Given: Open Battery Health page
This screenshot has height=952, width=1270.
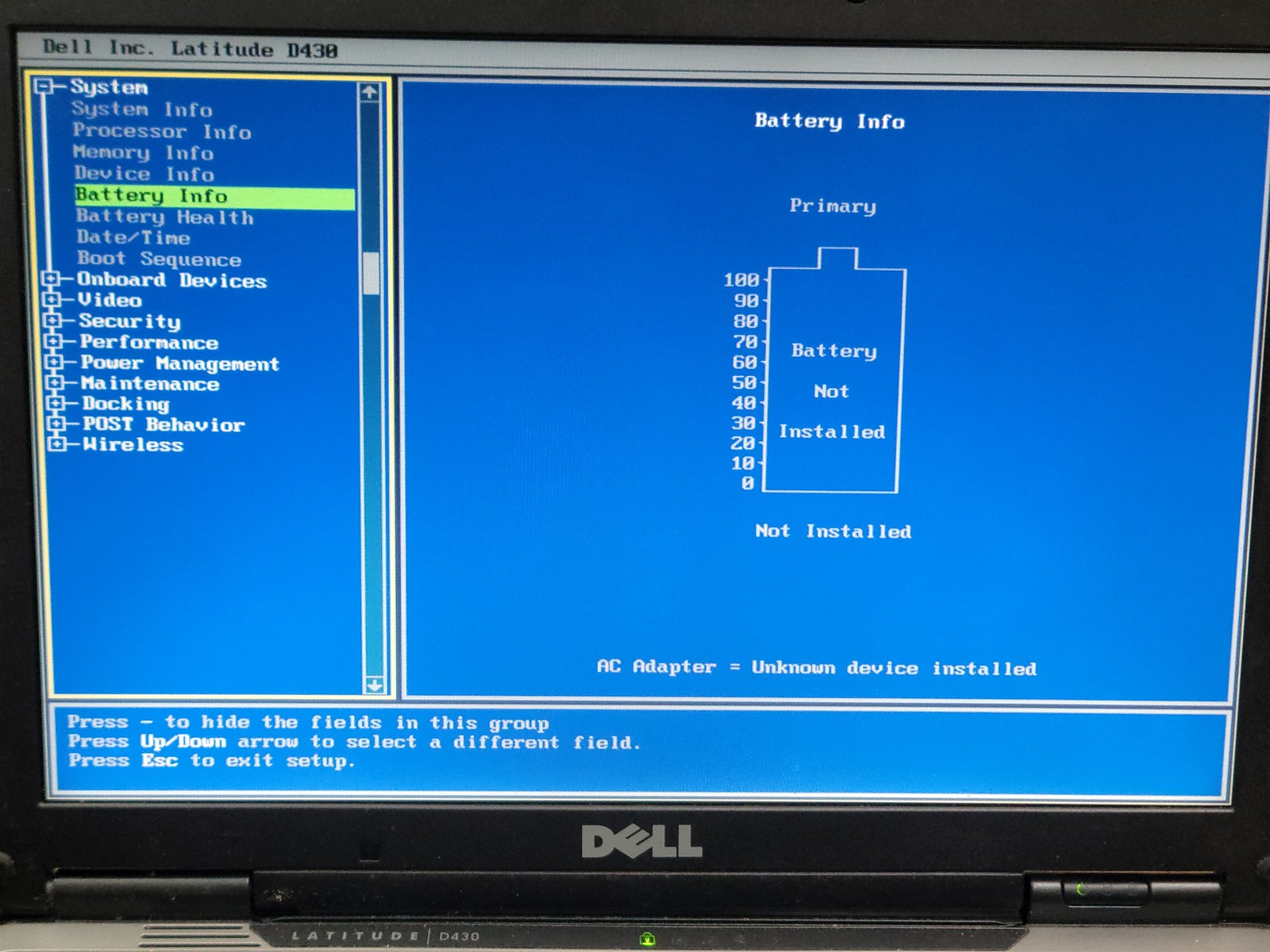Looking at the screenshot, I should click(165, 217).
